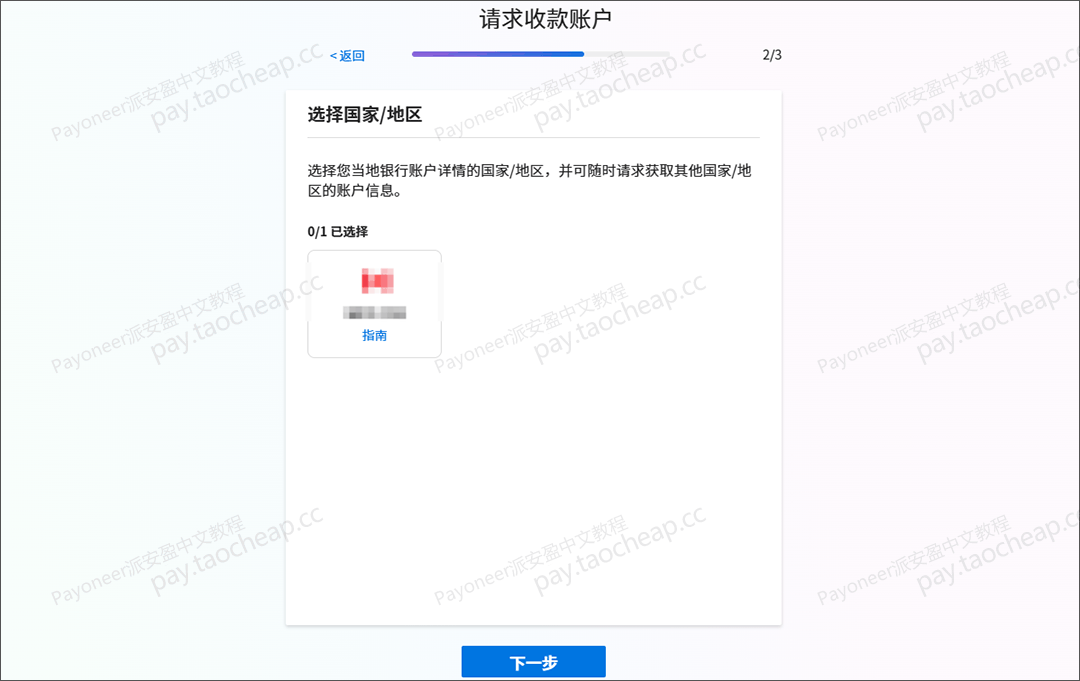Click the 0/1 已选择 counter text
This screenshot has width=1080, height=681.
[338, 231]
